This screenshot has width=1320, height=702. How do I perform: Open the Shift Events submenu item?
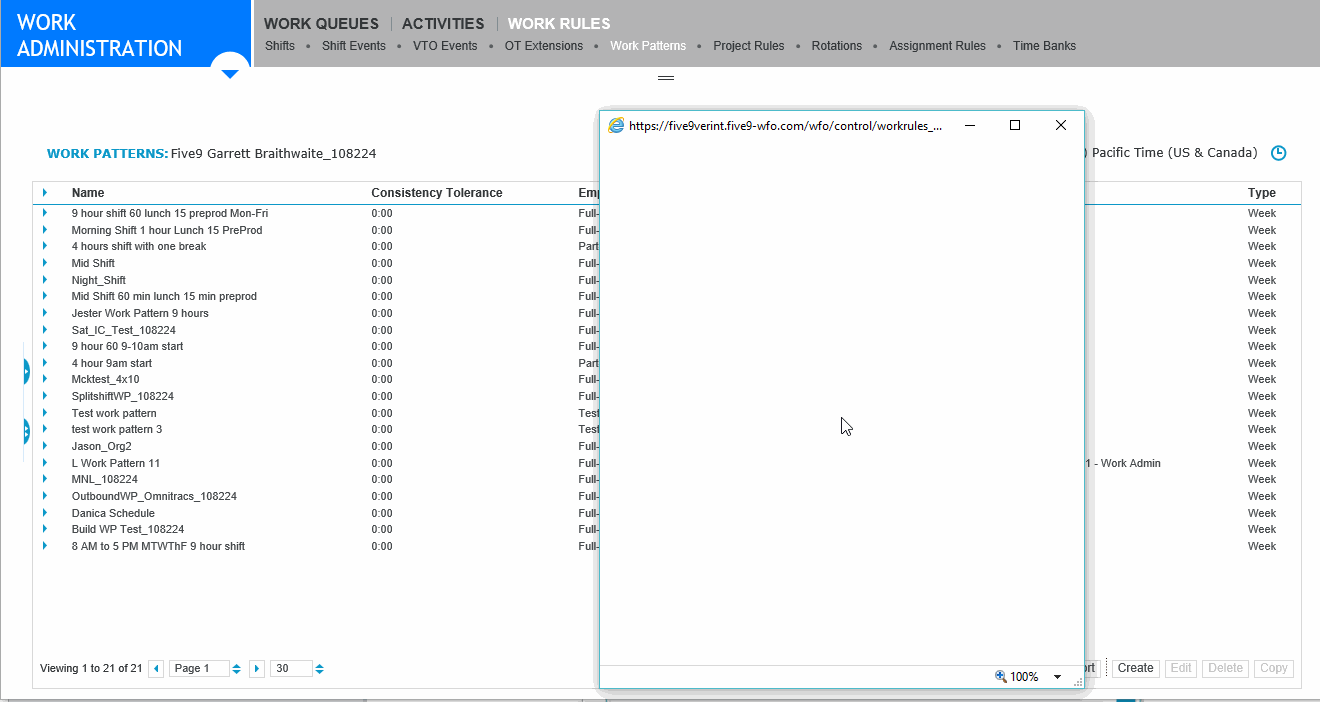tap(354, 46)
